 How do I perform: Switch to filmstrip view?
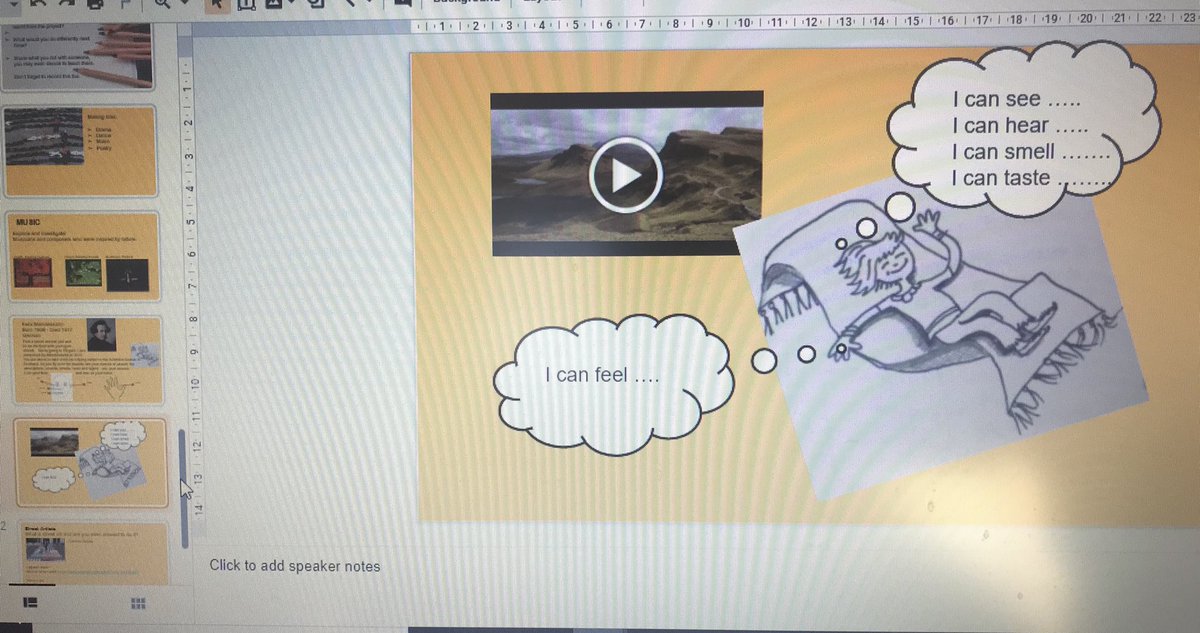pos(30,603)
